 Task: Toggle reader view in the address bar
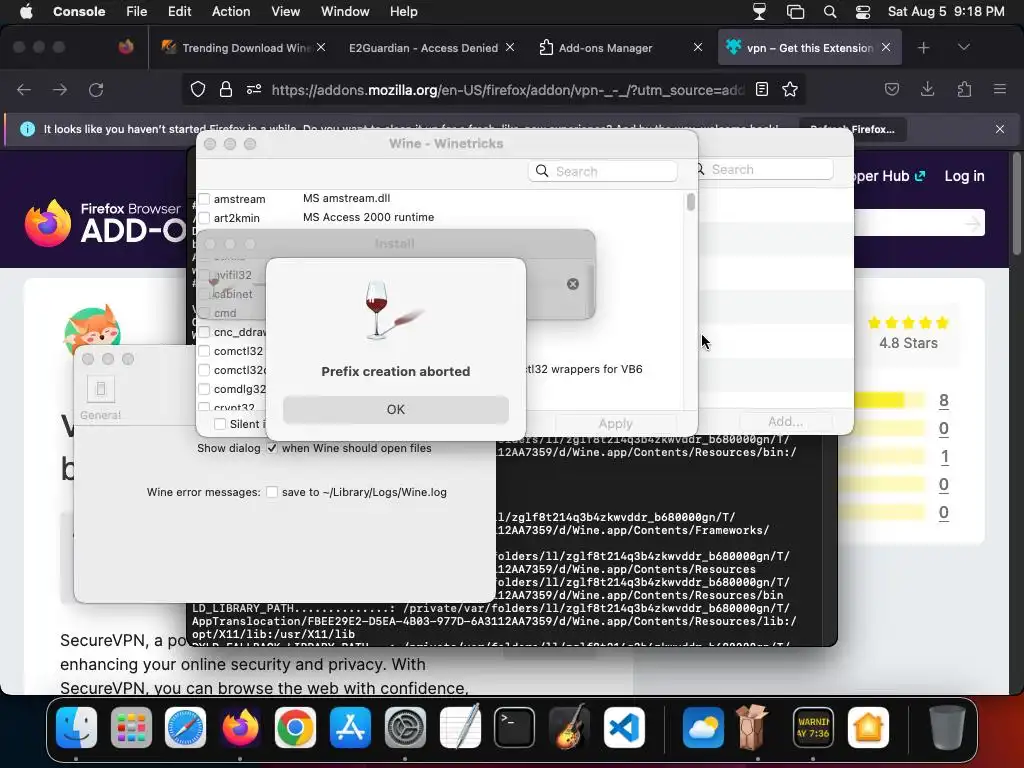[x=761, y=89]
